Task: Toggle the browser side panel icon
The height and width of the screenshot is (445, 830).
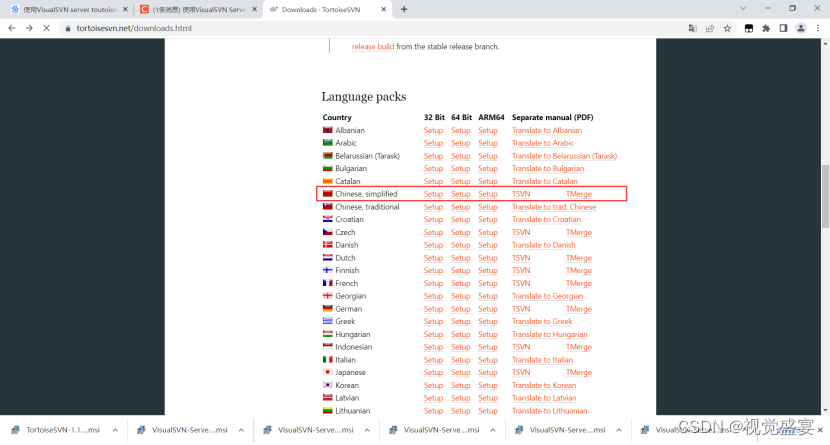Action: tap(783, 28)
